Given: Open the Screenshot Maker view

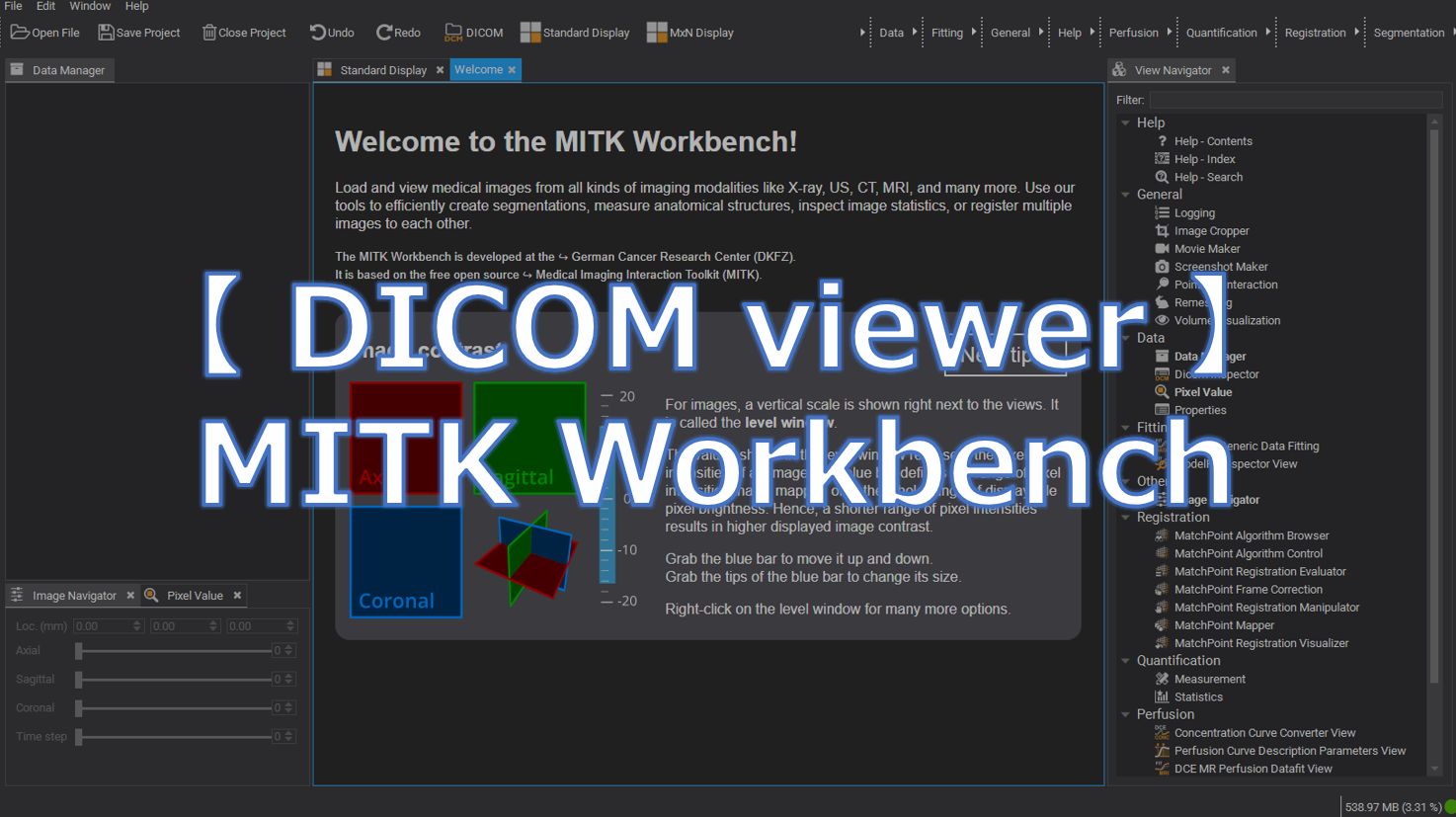Looking at the screenshot, I should coord(1220,266).
